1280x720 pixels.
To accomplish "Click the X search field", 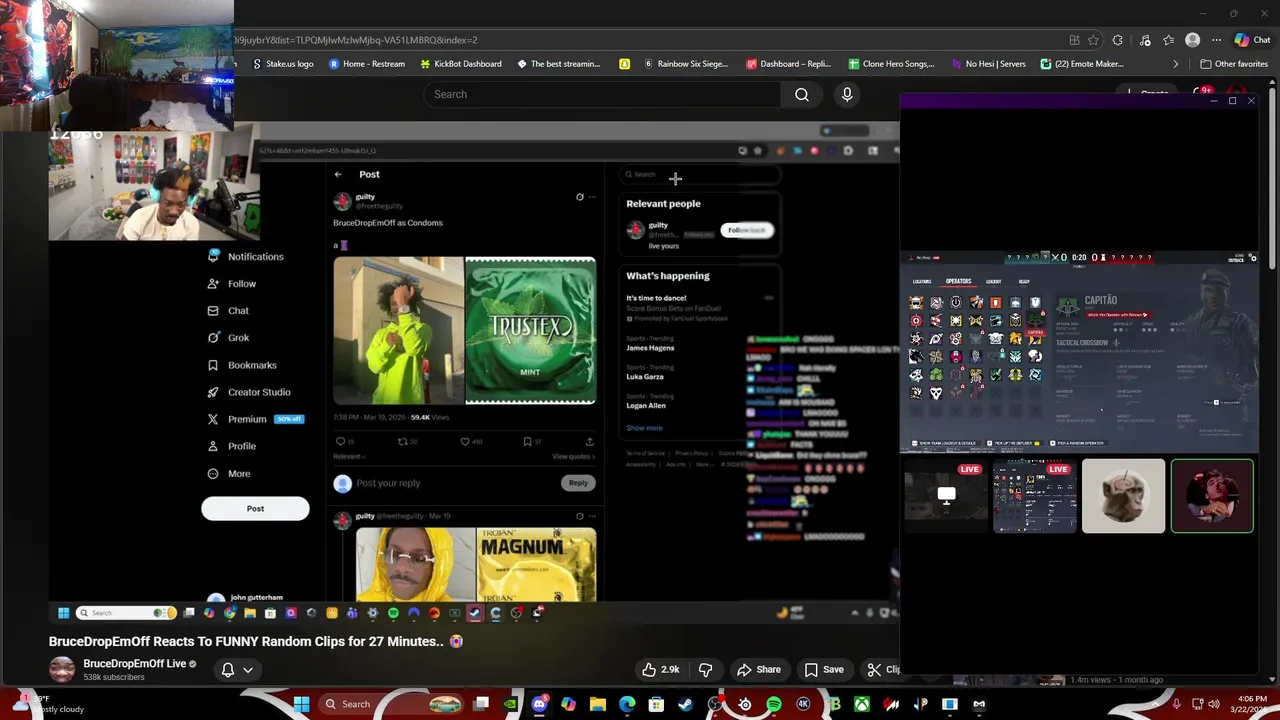I will [x=699, y=174].
